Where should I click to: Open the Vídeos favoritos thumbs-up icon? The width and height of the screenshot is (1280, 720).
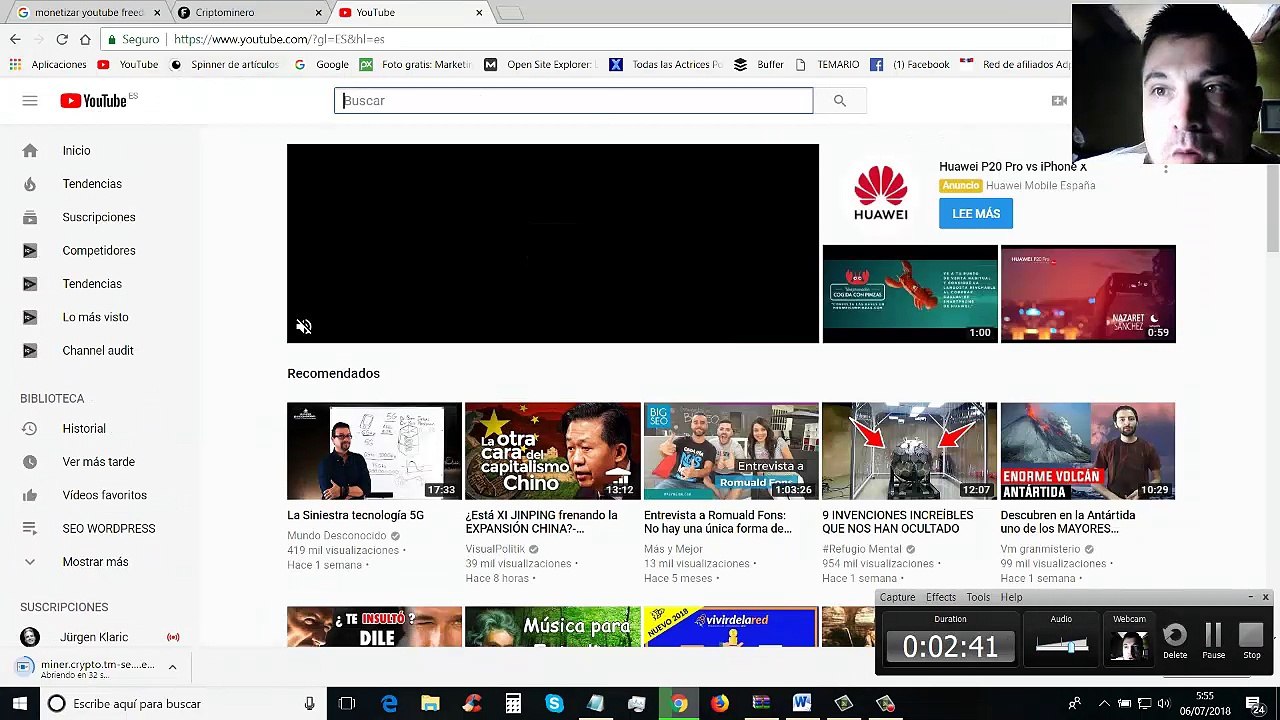tap(30, 495)
